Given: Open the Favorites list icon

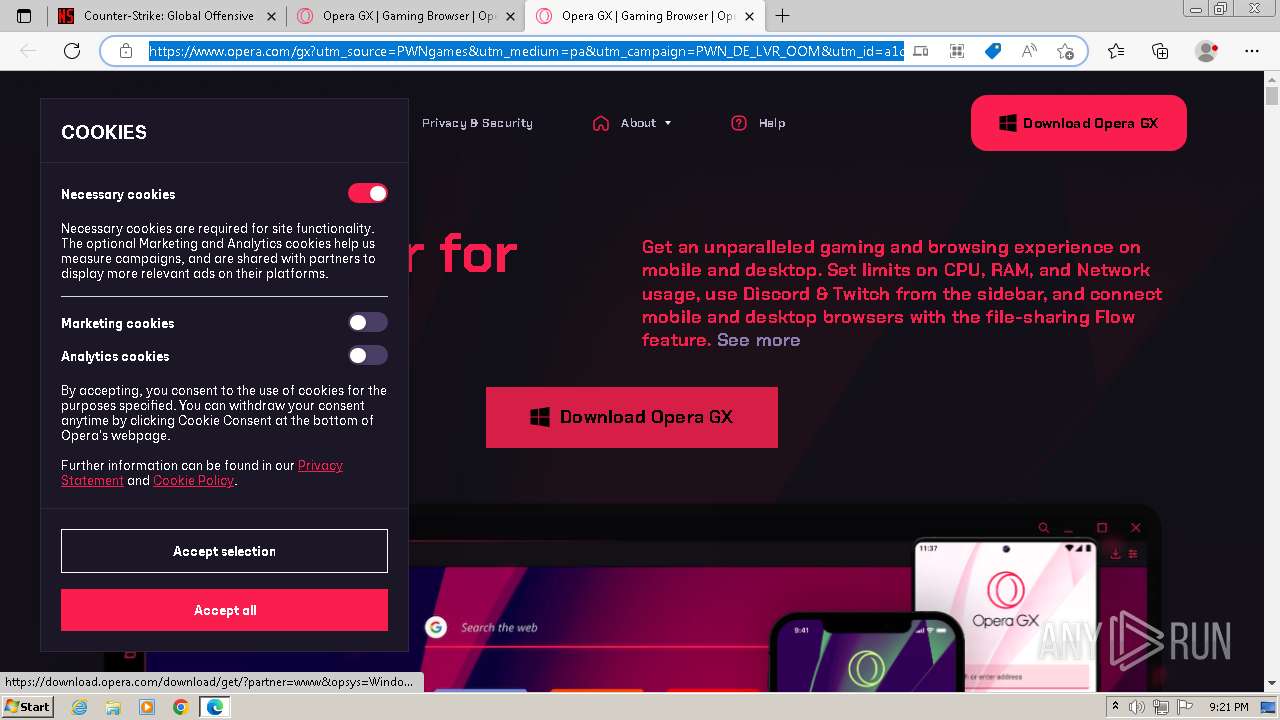Looking at the screenshot, I should coord(1116,51).
